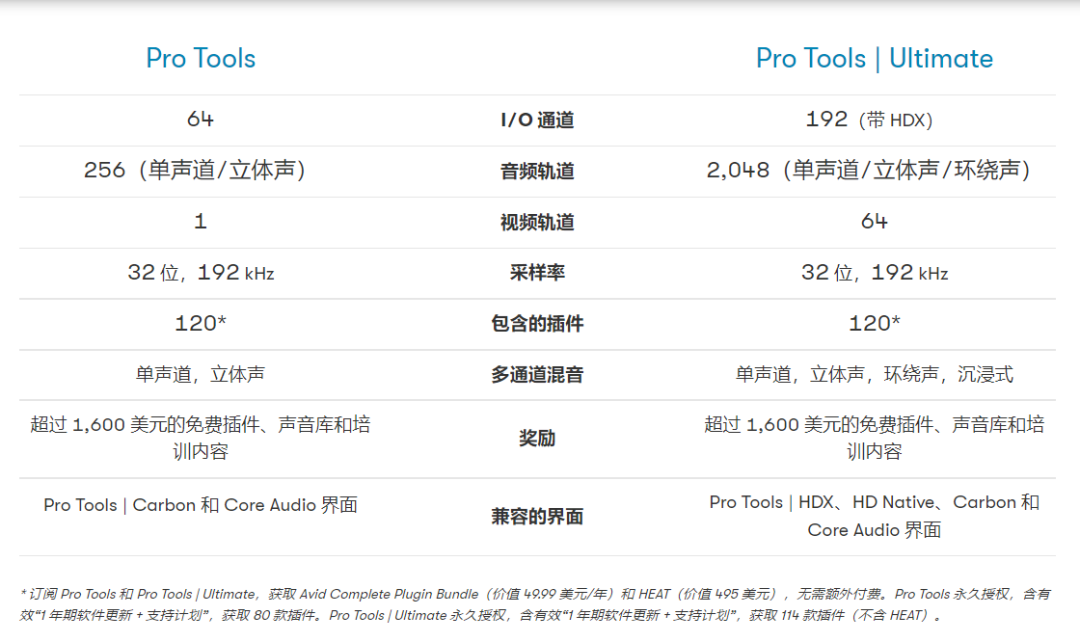Click the "Pro Tools" column heading

200,59
